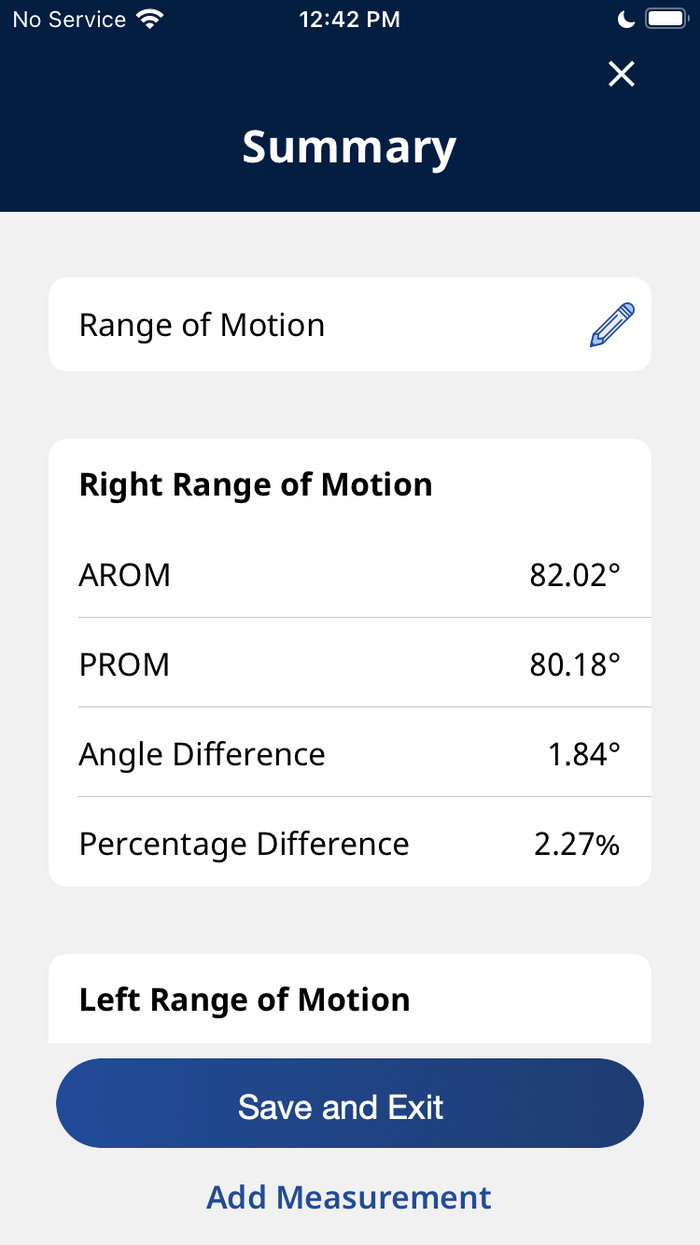Tap the Do Not Disturb moon icon
The height and width of the screenshot is (1245, 700).
coord(627,19)
